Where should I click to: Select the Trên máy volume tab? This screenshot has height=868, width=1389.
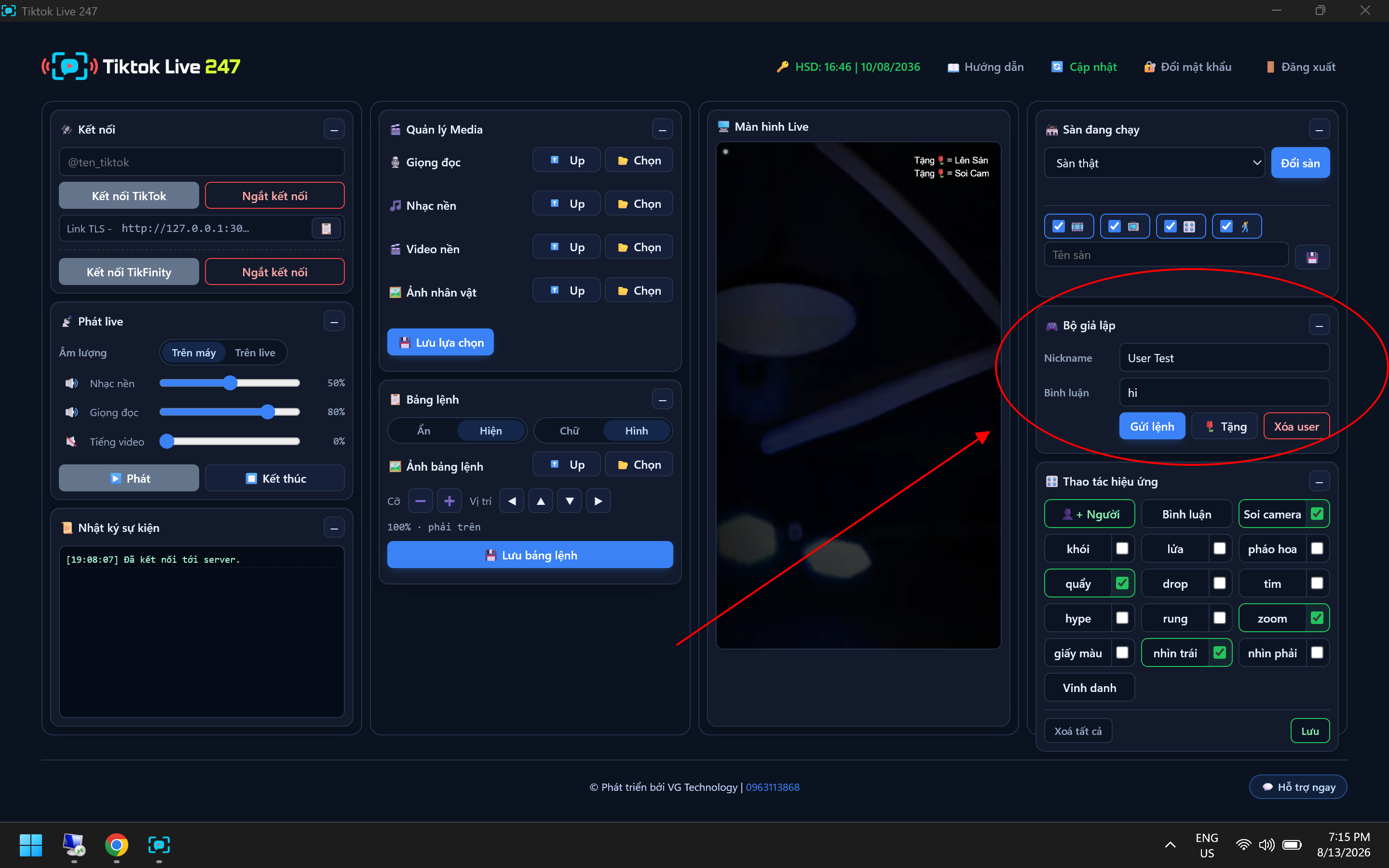tap(193, 353)
